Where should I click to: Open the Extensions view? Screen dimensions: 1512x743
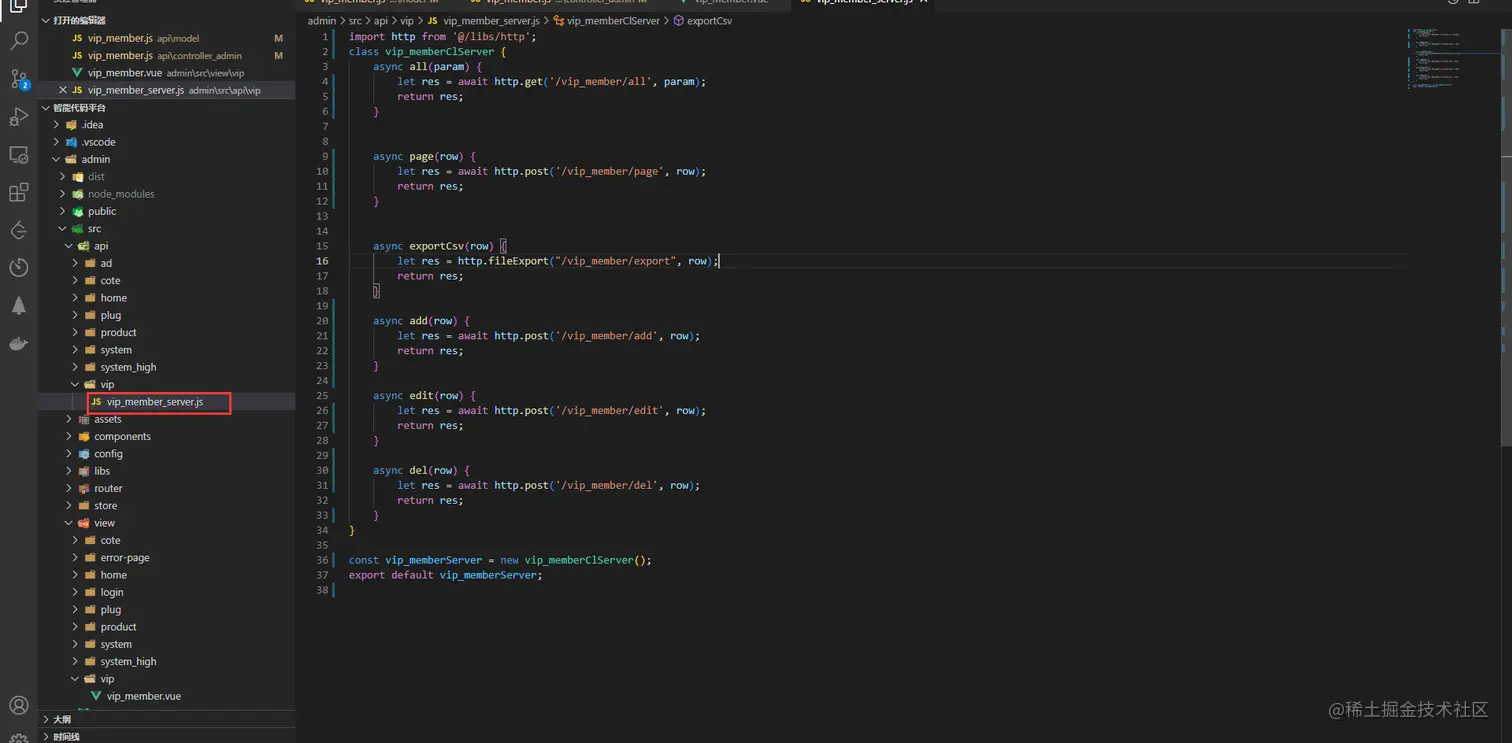pos(18,193)
